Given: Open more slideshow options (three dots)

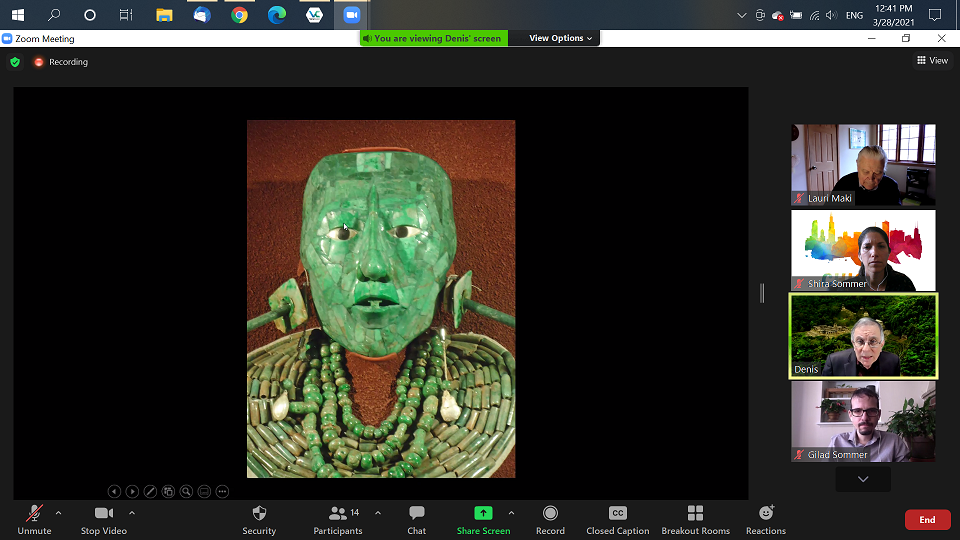Looking at the screenshot, I should tap(222, 491).
